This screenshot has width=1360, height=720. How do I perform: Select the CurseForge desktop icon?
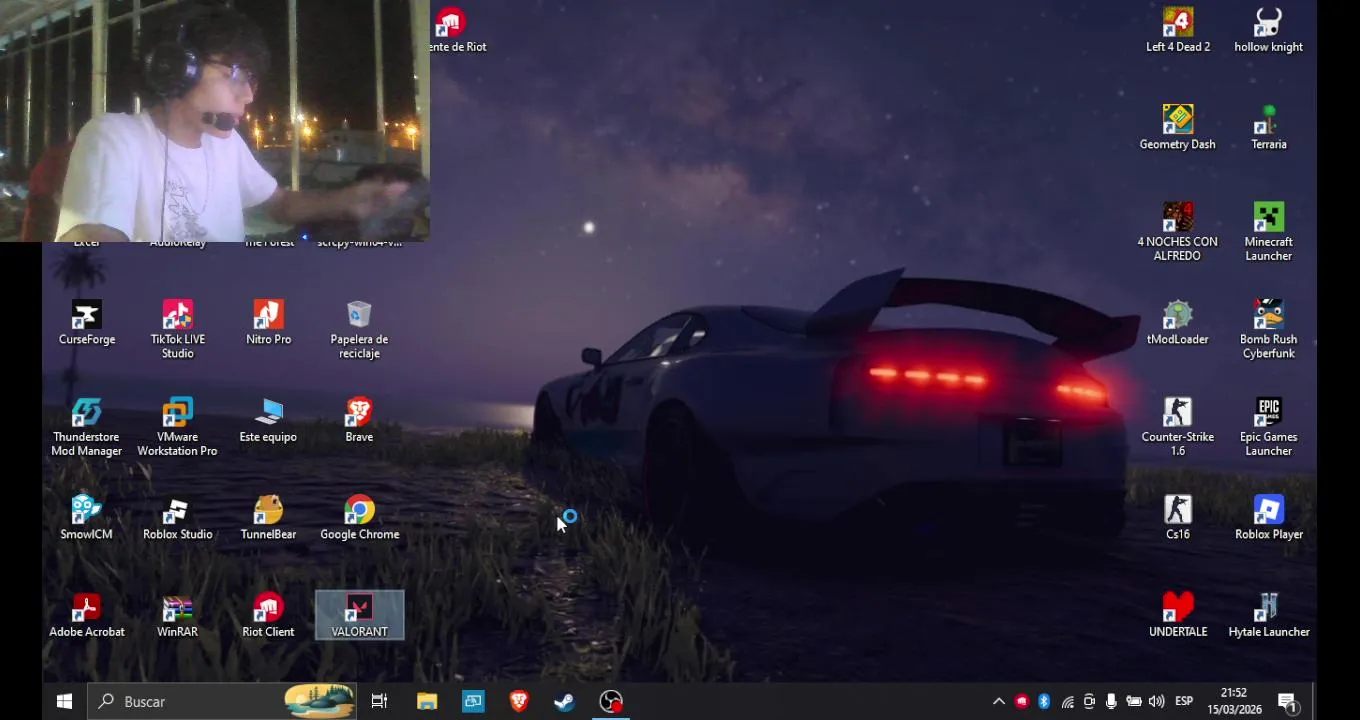pyautogui.click(x=87, y=323)
